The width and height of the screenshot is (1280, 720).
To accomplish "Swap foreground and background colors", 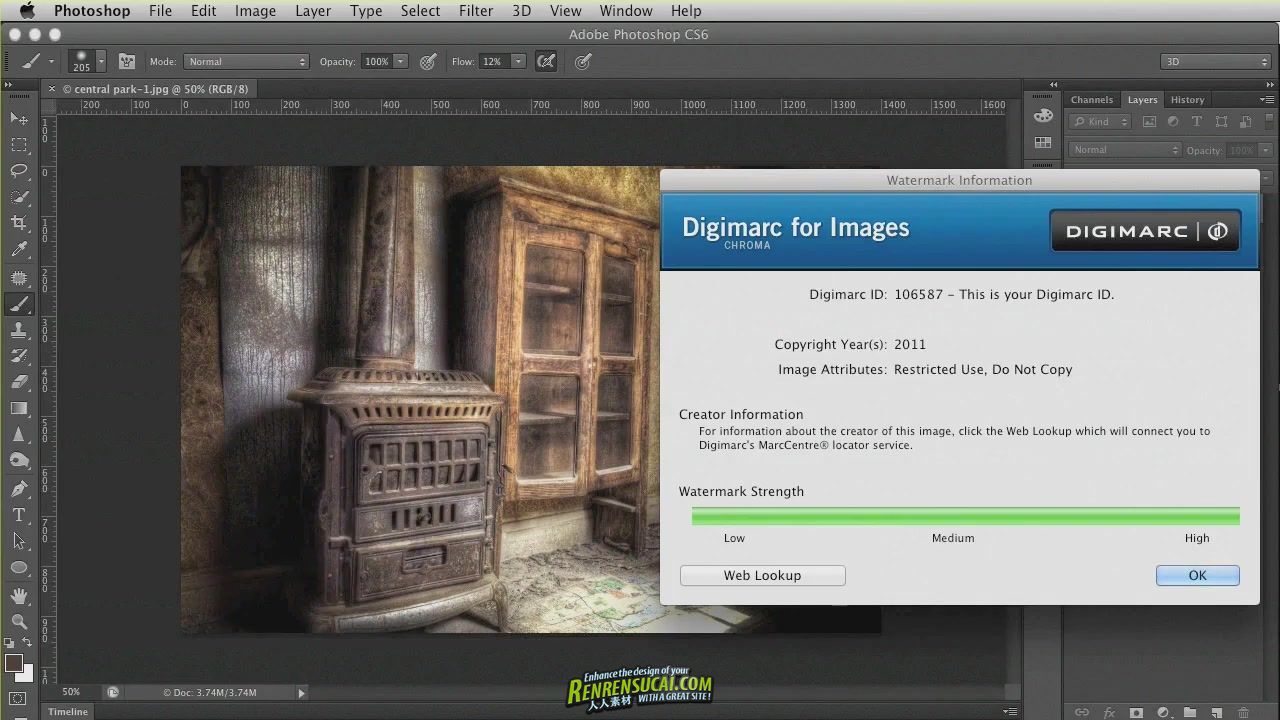I will (x=28, y=643).
